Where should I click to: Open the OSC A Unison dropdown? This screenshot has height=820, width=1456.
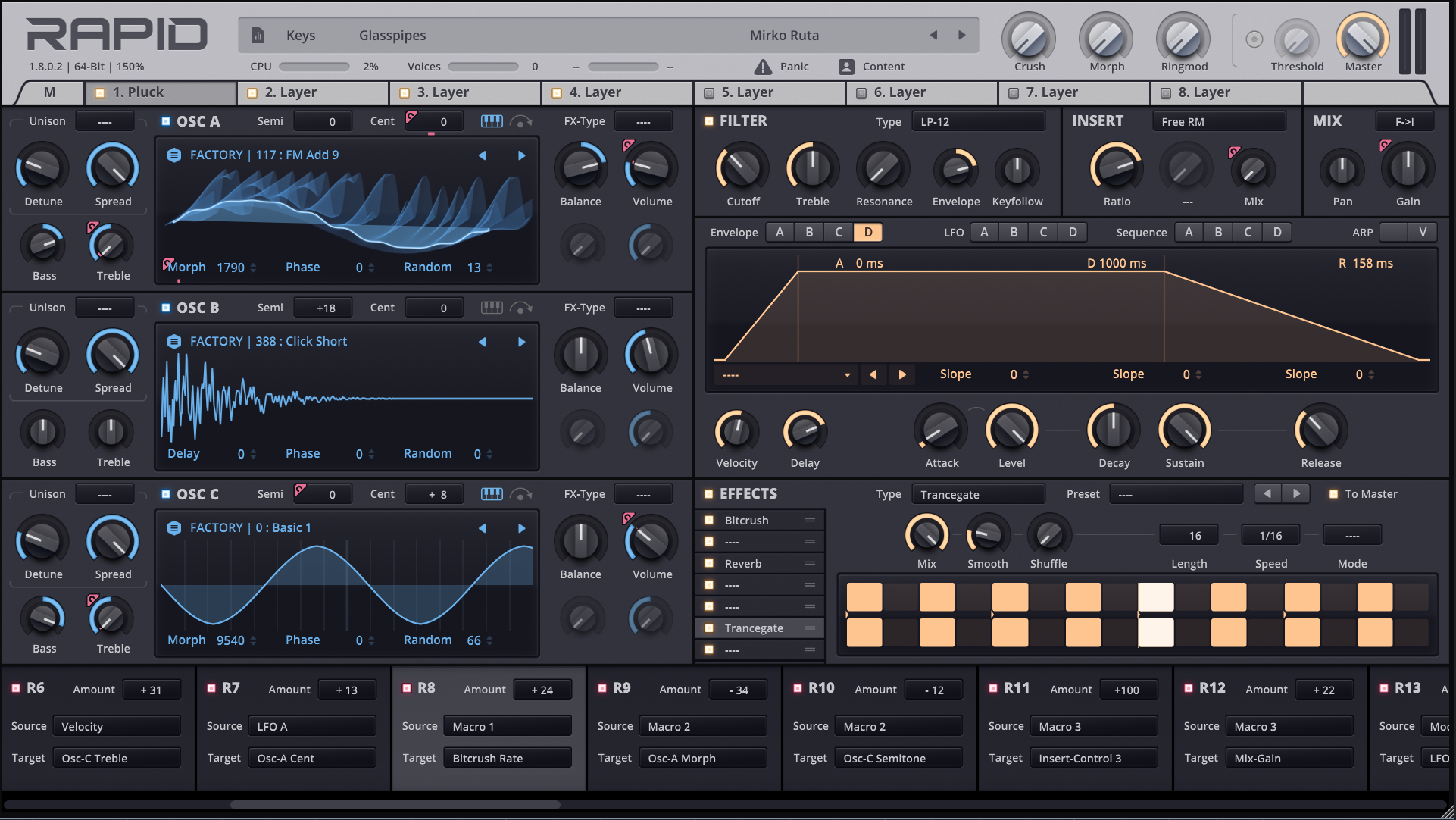tap(105, 121)
